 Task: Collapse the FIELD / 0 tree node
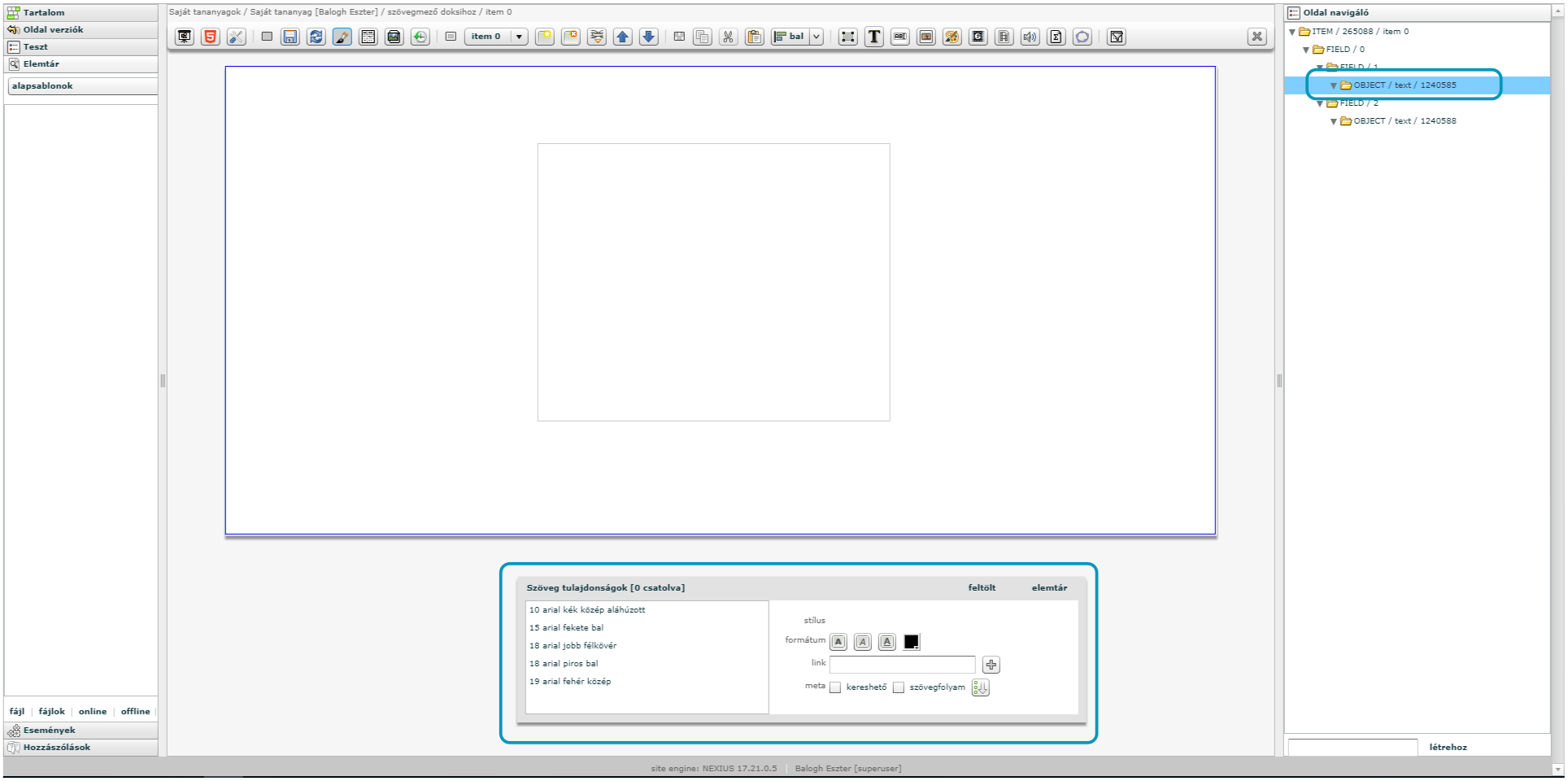[1306, 50]
